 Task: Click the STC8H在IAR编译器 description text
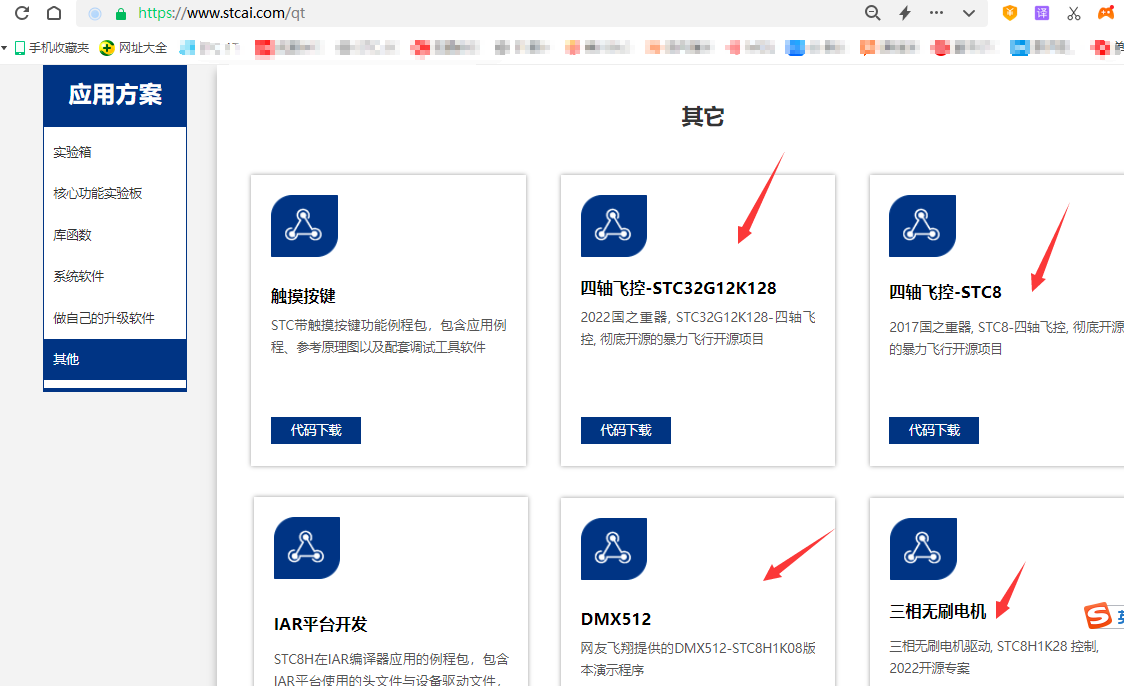pyautogui.click(x=391, y=669)
